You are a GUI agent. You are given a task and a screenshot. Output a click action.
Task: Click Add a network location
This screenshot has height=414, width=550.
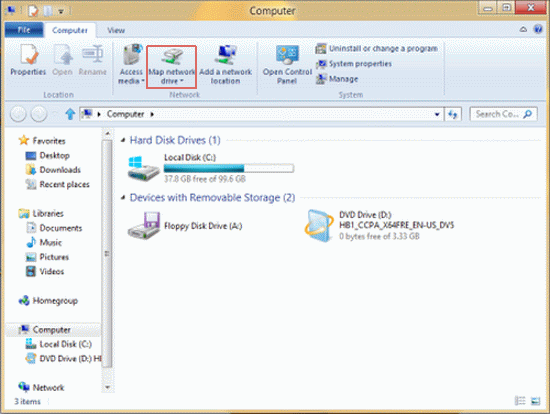pyautogui.click(x=226, y=65)
